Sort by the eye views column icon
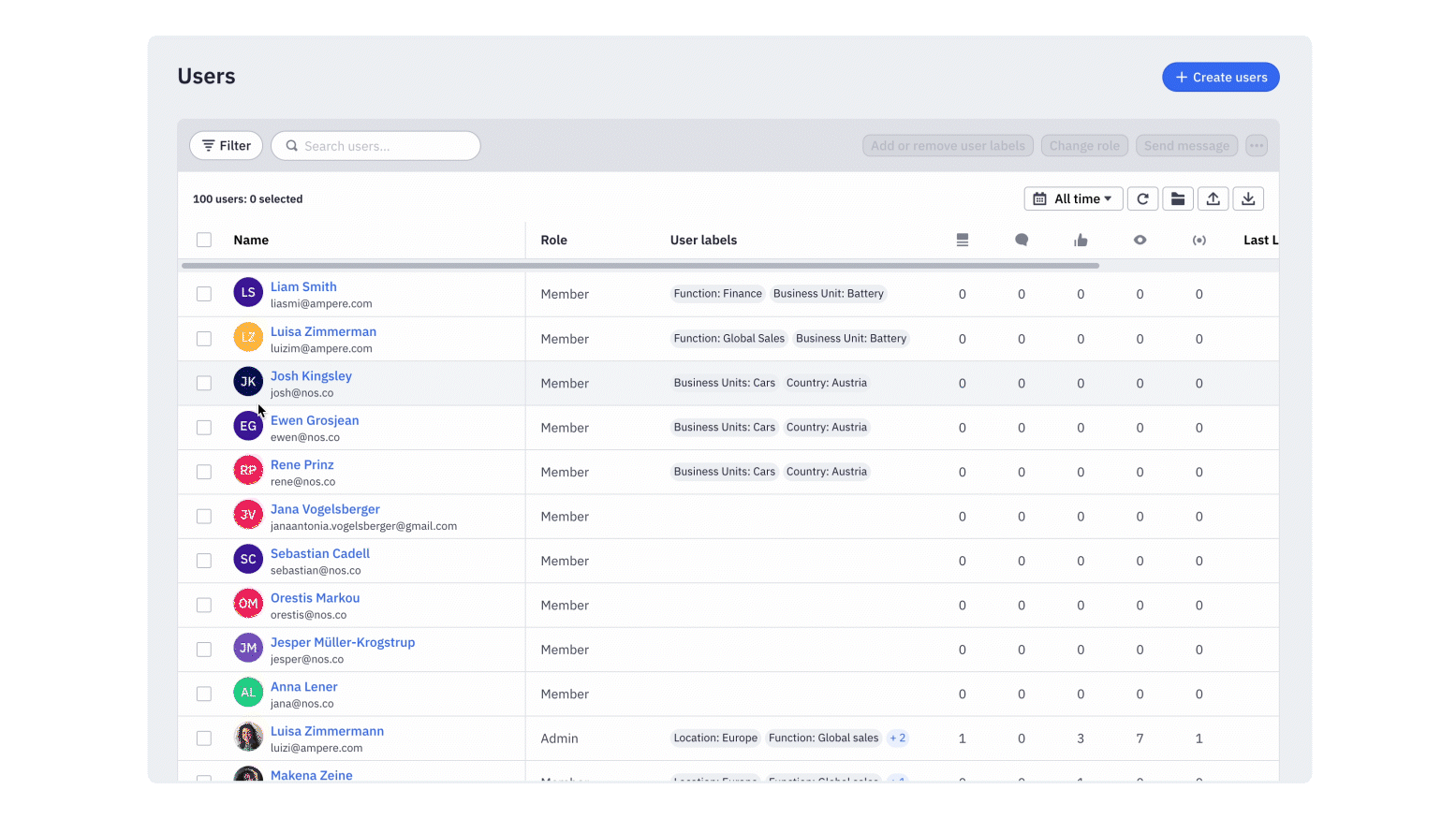Screen dimensions: 1456x819 click(x=1140, y=241)
